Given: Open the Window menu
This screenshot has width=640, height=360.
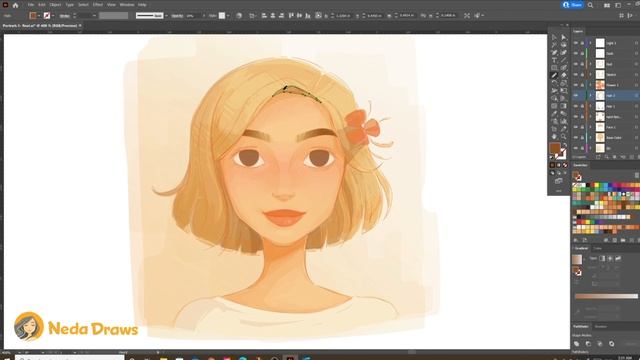Looking at the screenshot, I should pyautogui.click(x=127, y=5).
